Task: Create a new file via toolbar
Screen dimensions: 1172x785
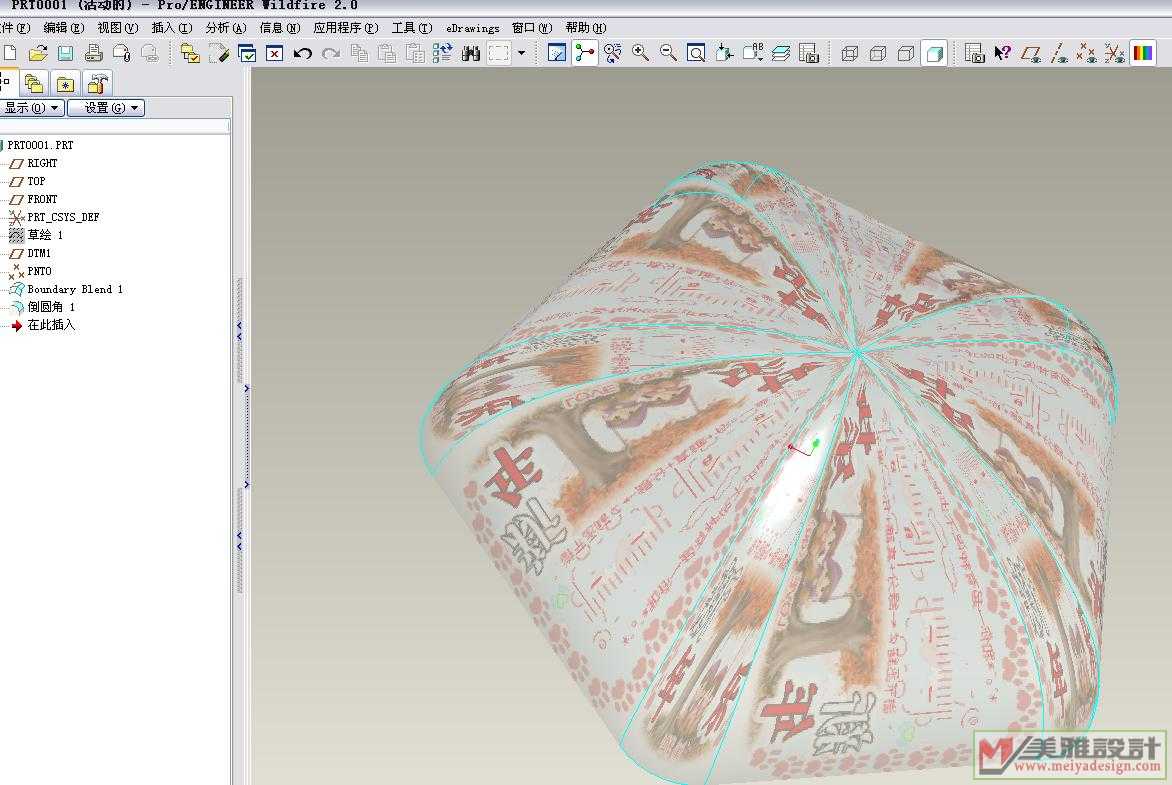Action: tap(10, 53)
